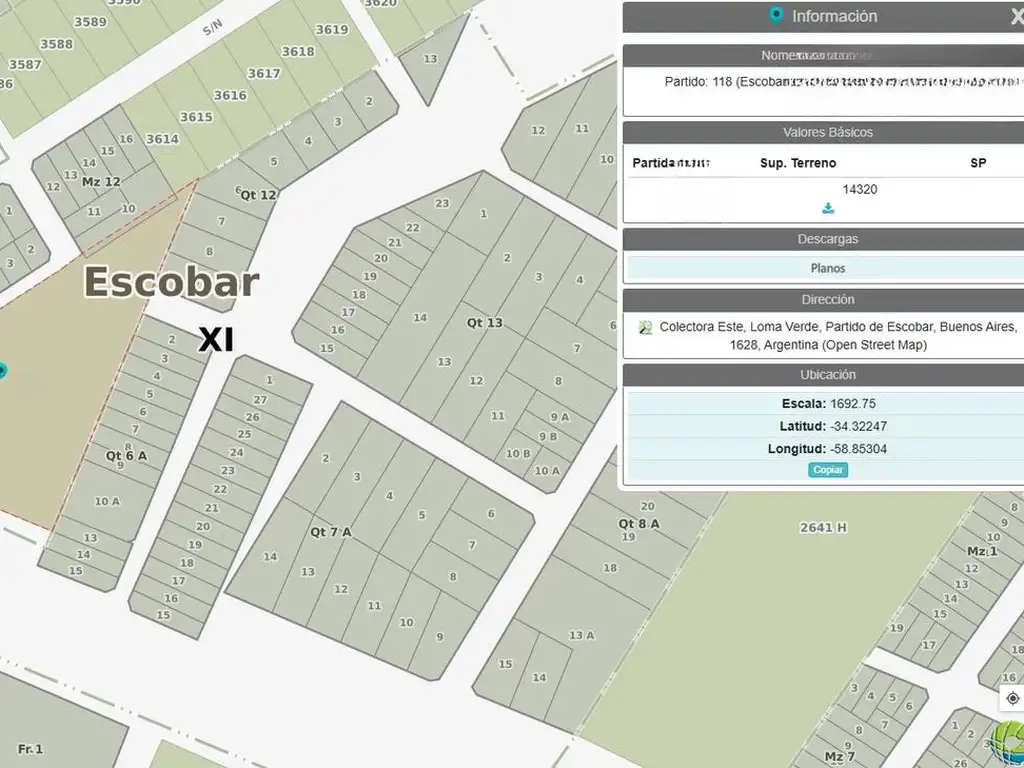The image size is (1024, 768).
Task: Click the teal pin icon beside Información
Action: (776, 16)
